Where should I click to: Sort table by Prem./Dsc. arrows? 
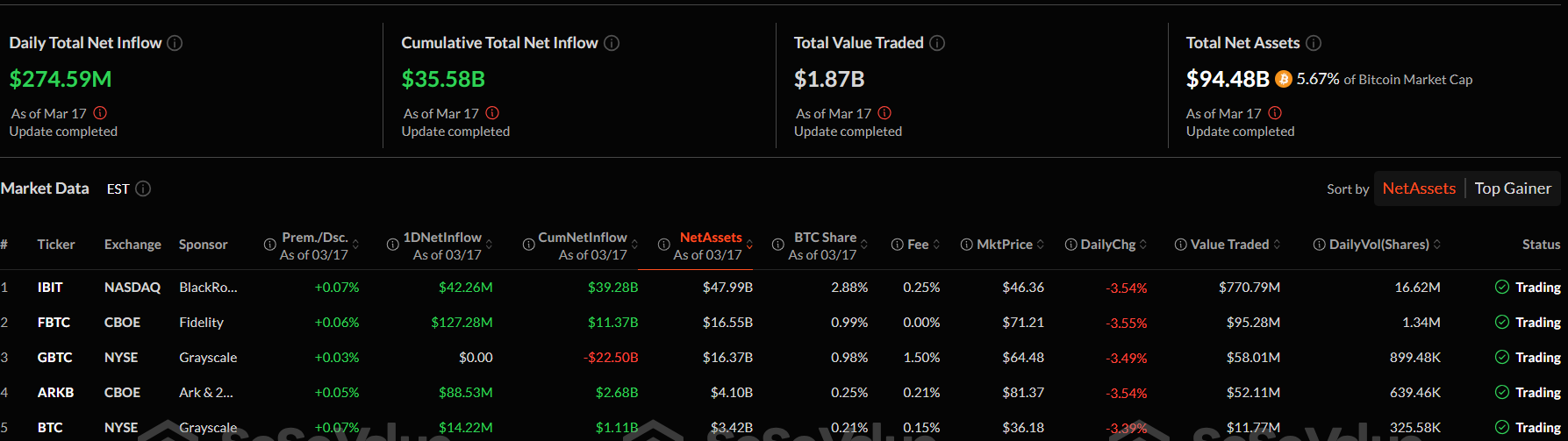click(x=355, y=245)
